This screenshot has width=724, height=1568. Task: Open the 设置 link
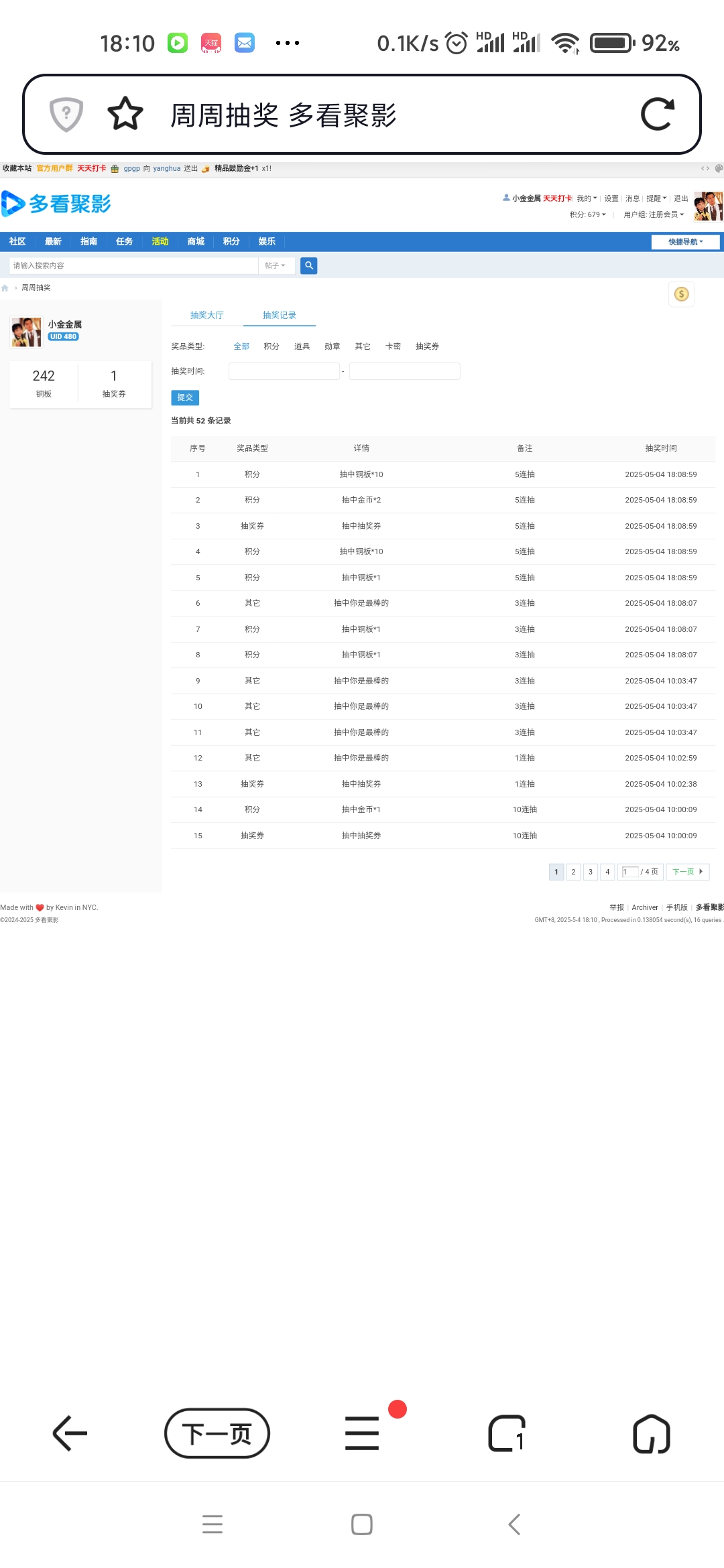tap(611, 198)
